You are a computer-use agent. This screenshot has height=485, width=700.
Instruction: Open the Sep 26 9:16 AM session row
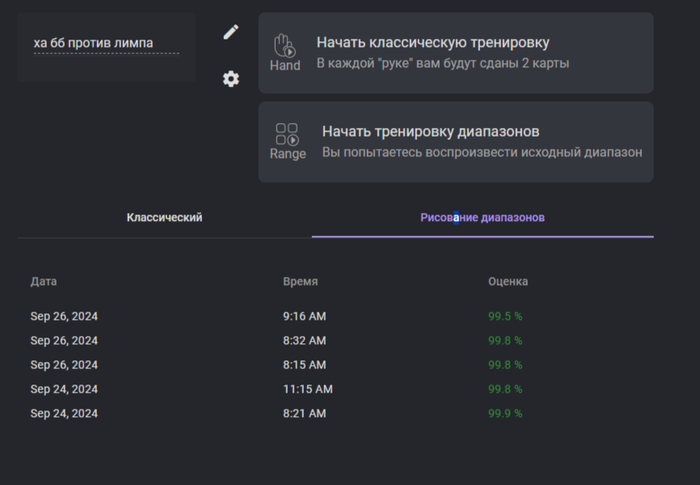[336, 316]
